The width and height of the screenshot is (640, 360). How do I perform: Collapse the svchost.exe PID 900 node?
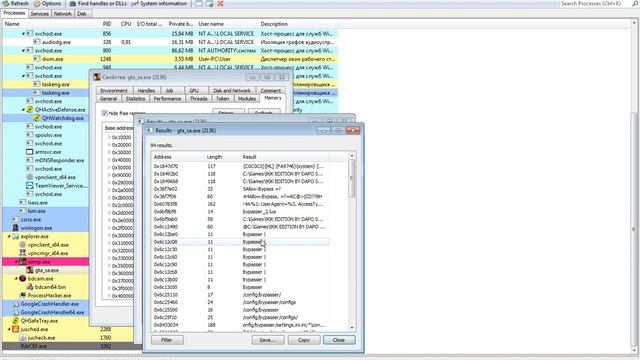click(x=23, y=51)
